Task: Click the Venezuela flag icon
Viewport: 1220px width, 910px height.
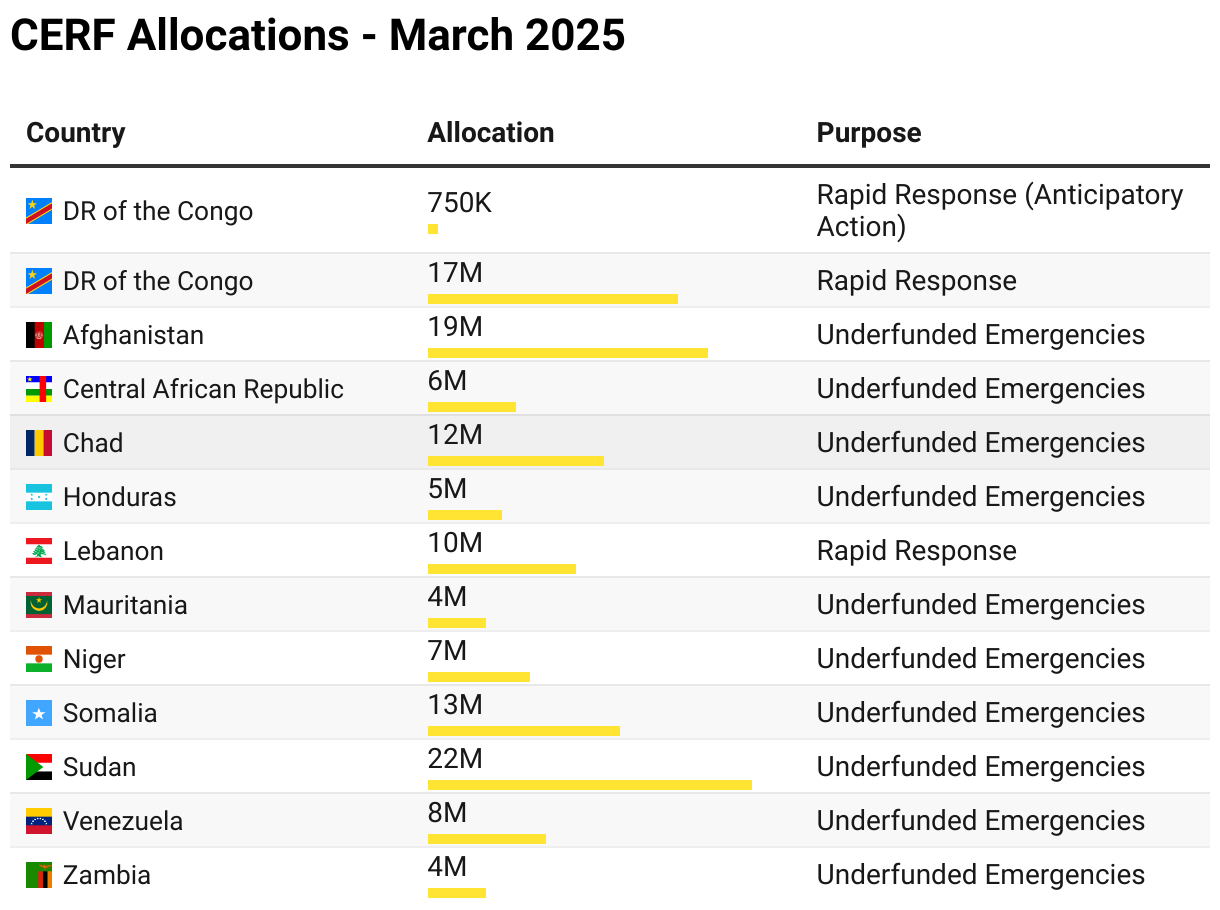Action: (x=39, y=821)
